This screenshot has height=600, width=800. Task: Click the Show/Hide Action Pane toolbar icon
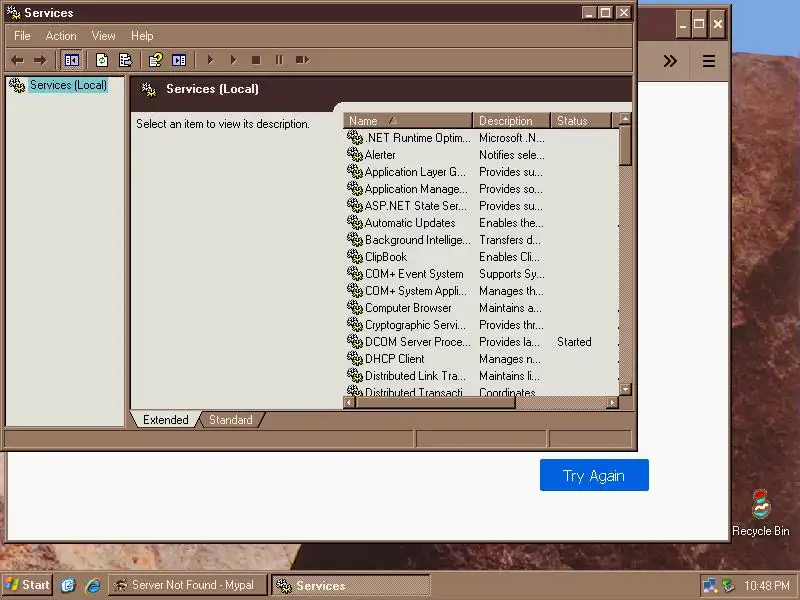pos(179,60)
